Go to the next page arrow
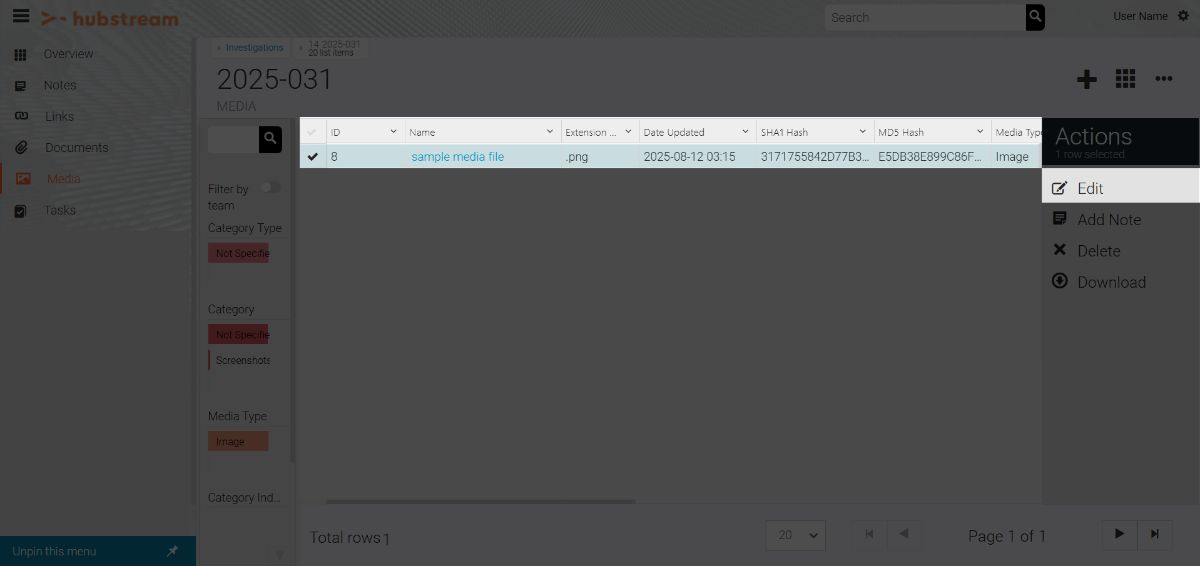 [x=1119, y=535]
